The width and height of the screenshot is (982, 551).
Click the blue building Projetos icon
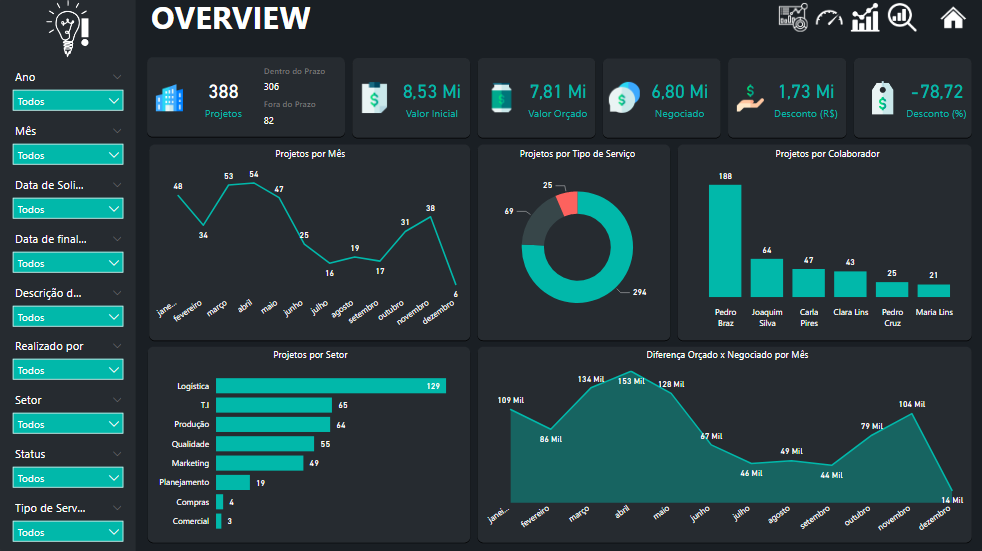(x=169, y=98)
